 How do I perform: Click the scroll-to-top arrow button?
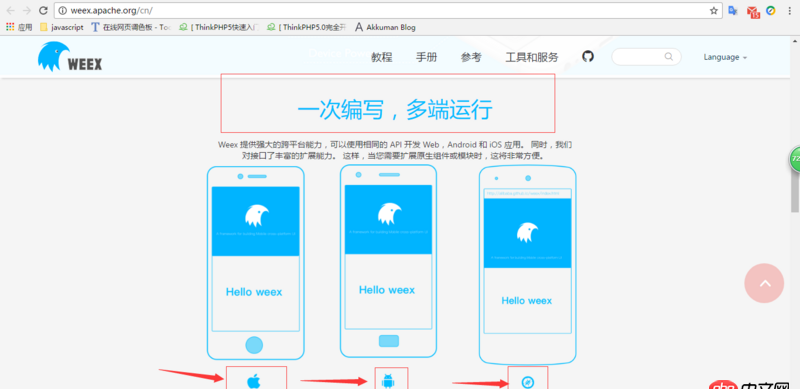pos(764,283)
